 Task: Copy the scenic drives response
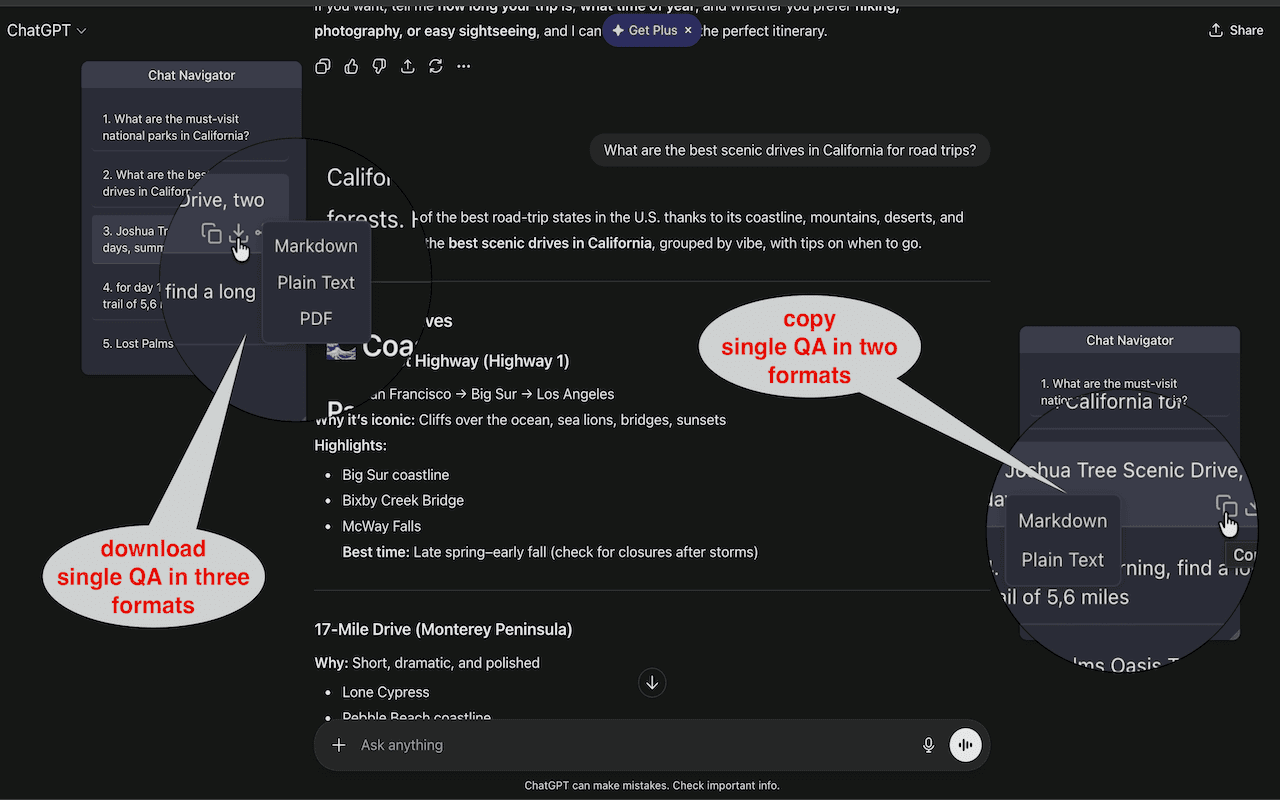322,66
